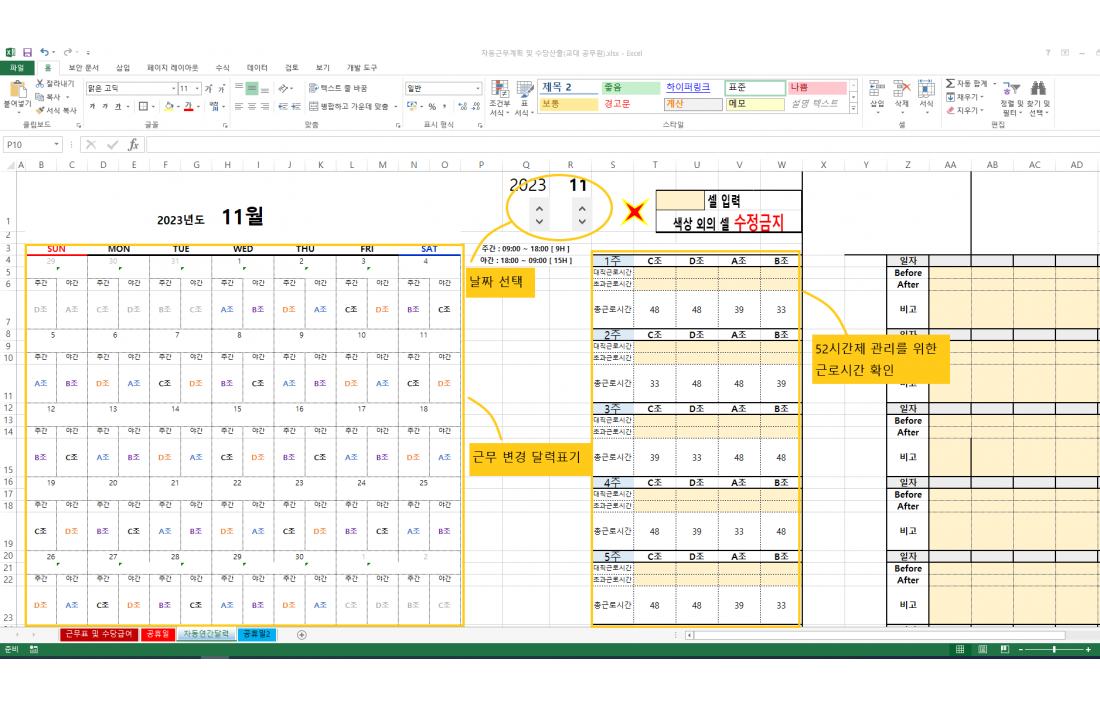Open Find & Select (찾기 및 선택) binoculars
Image resolution: width=1100 pixels, height=705 pixels.
1039,92
